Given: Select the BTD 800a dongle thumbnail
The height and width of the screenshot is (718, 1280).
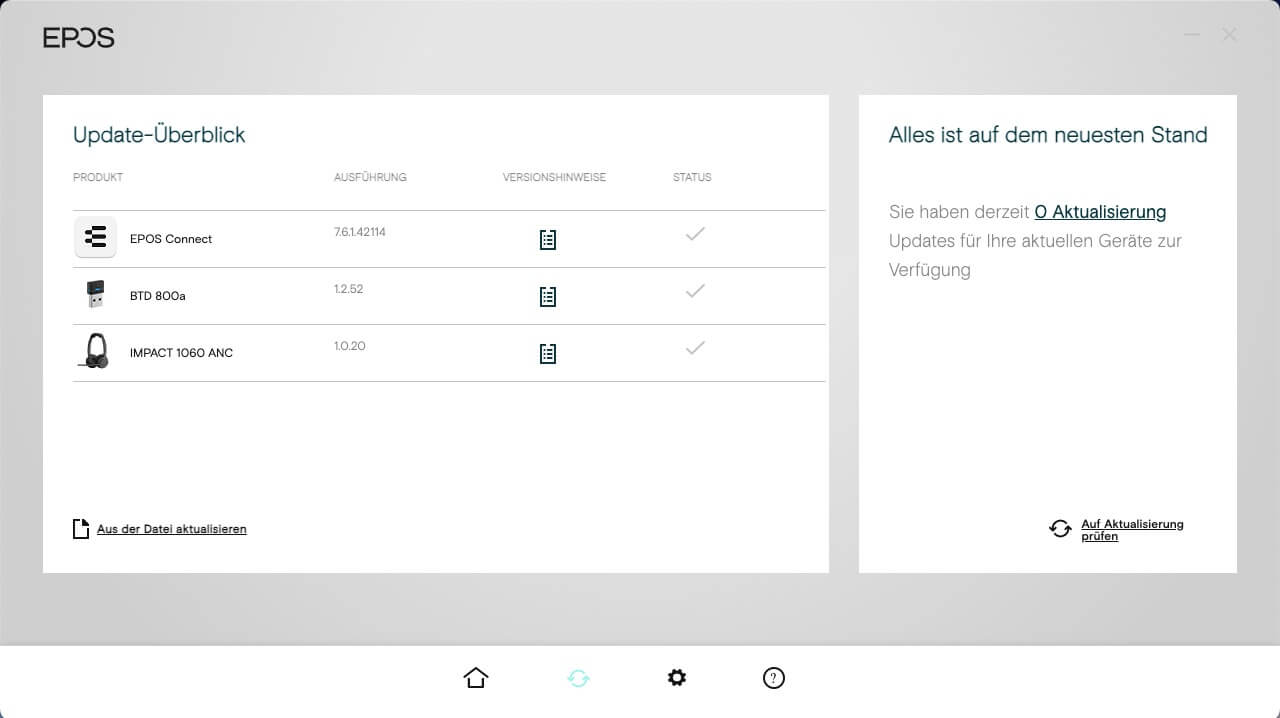Looking at the screenshot, I should (95, 295).
